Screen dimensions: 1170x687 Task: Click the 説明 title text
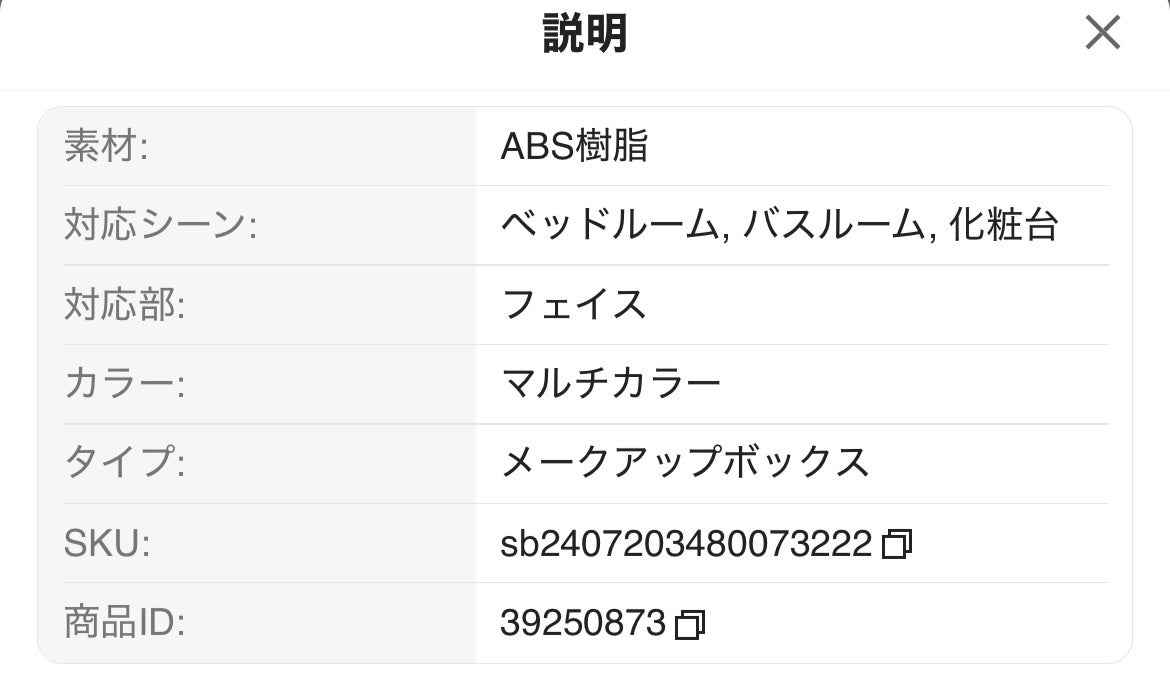coord(585,31)
